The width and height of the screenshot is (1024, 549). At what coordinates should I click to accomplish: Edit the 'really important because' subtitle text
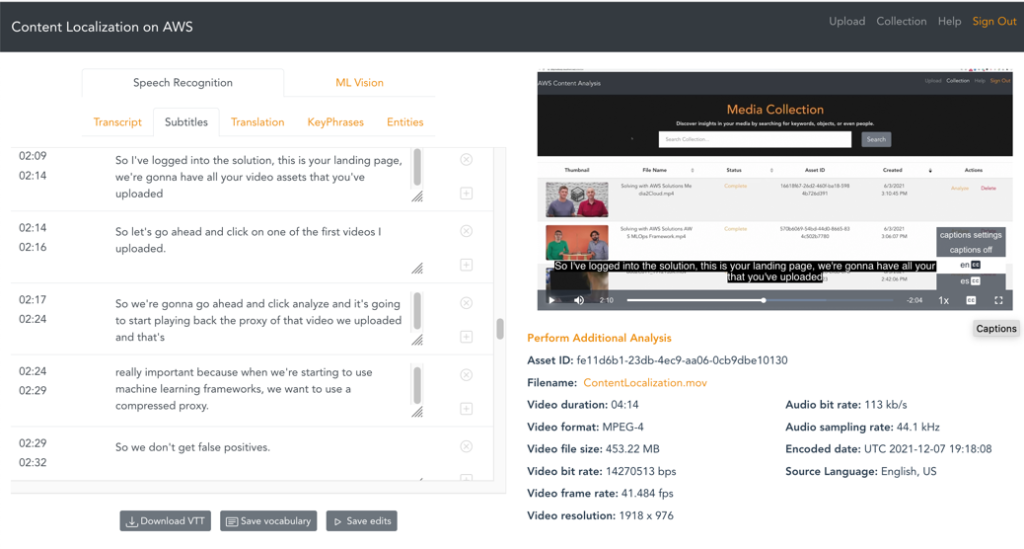(x=260, y=389)
